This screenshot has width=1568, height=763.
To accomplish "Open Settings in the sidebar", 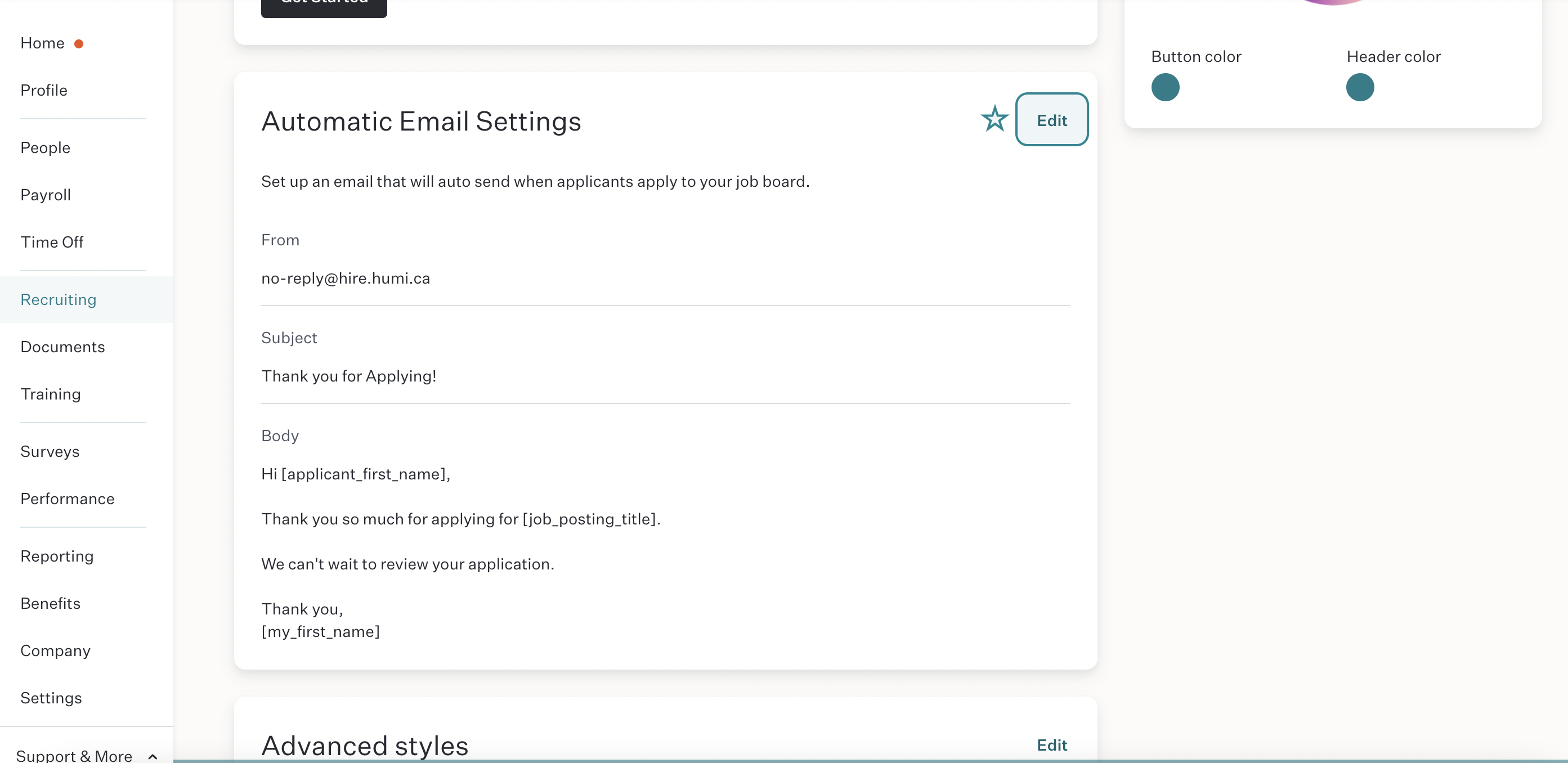I will tap(51, 698).
